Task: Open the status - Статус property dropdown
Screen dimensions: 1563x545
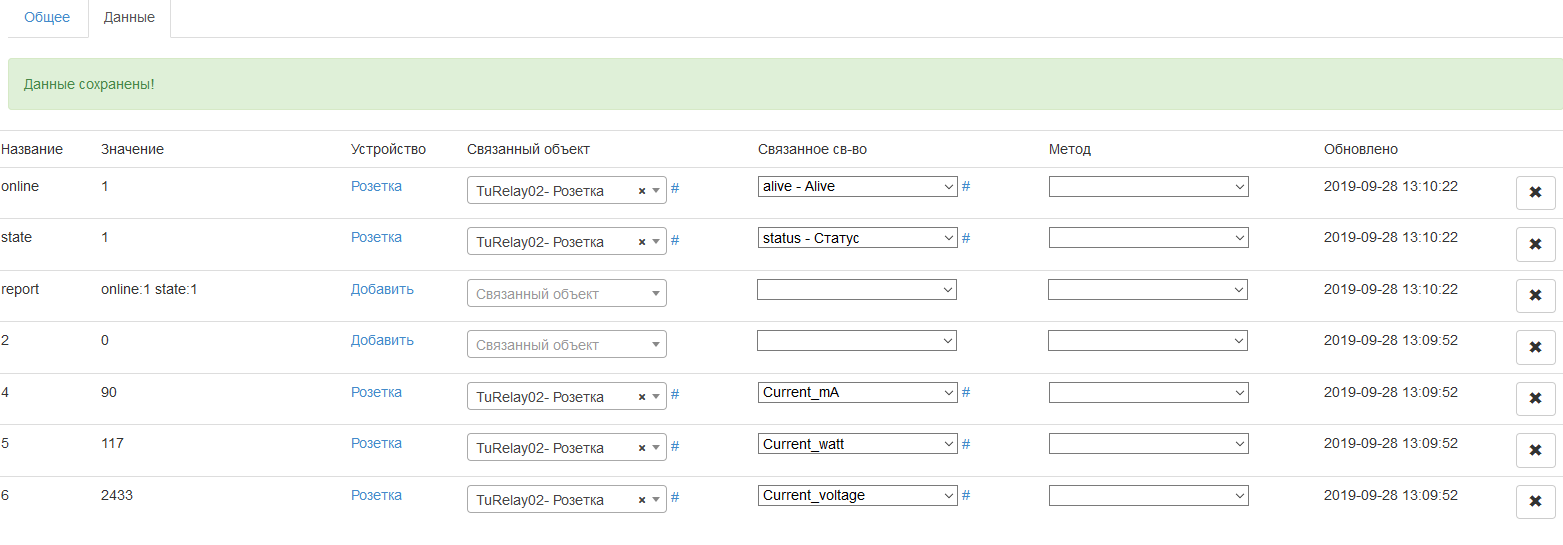Action: coord(857,238)
